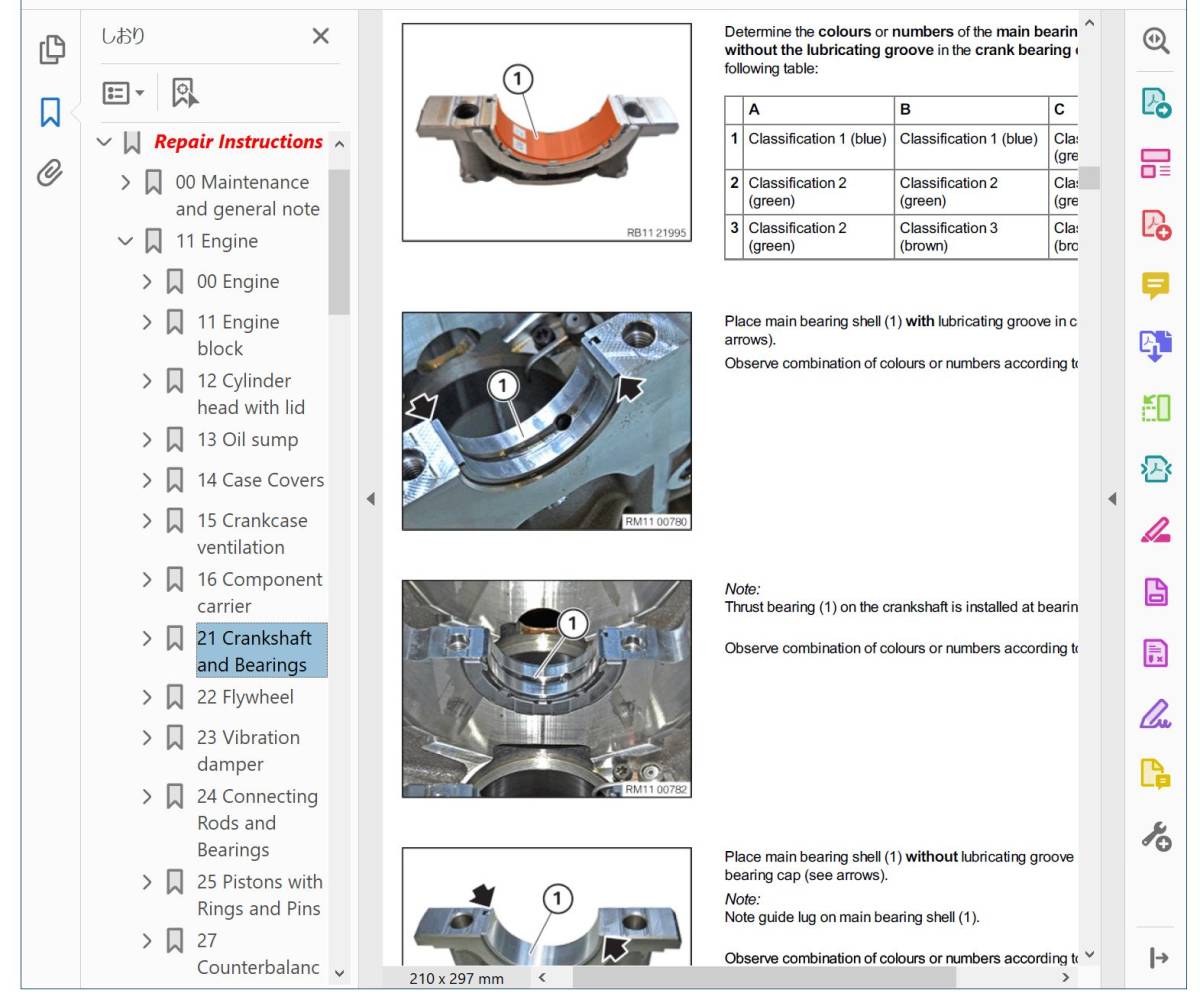Open the bookmark options dropdown menu
This screenshot has height=1003, width=1200.
tap(123, 93)
